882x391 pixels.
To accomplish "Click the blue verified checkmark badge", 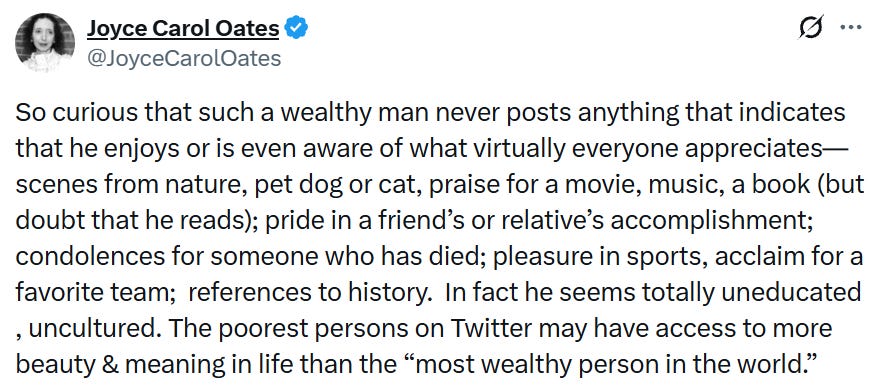I will (296, 28).
